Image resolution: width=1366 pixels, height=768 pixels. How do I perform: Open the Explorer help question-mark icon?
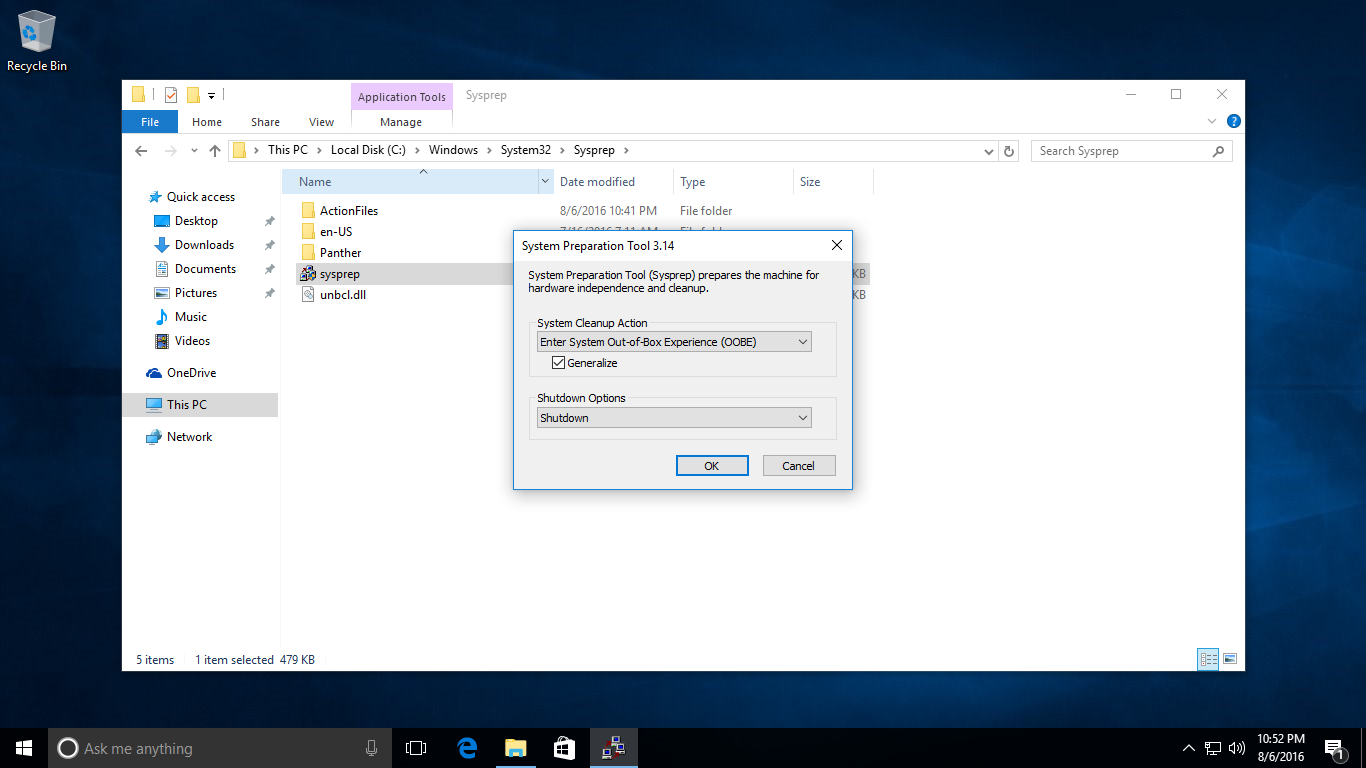(x=1233, y=121)
